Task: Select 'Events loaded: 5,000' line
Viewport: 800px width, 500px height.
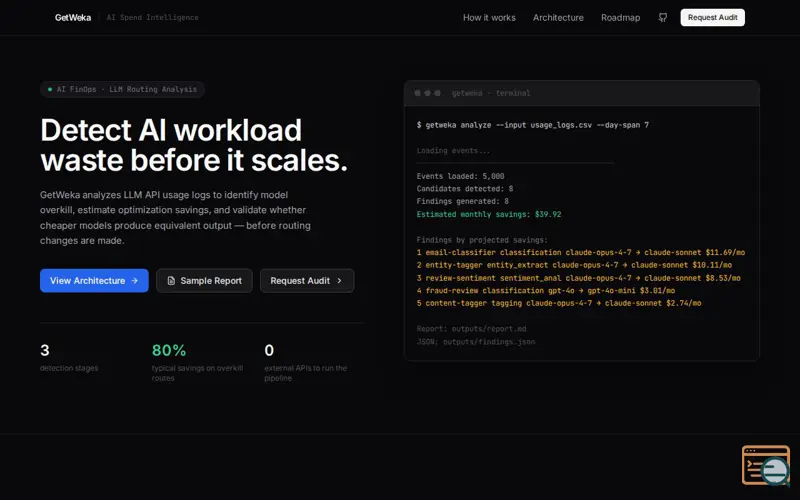Action: (460, 176)
